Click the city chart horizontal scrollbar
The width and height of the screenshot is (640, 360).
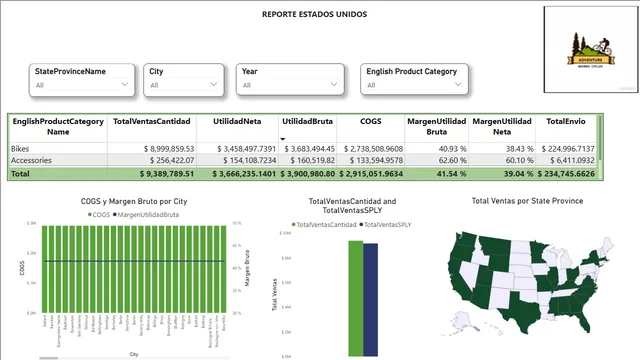point(49,358)
